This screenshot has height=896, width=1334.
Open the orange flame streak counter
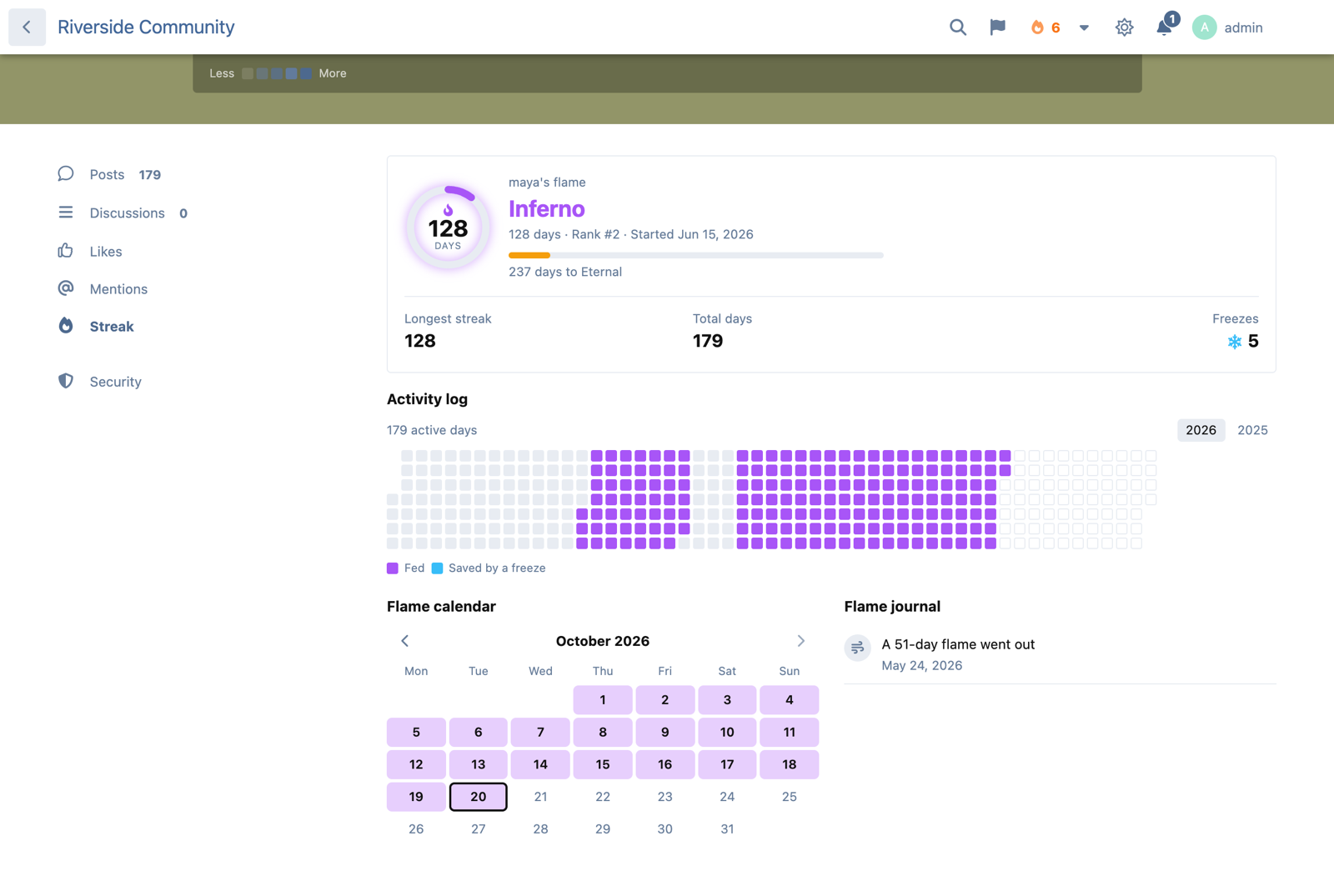[1046, 28]
